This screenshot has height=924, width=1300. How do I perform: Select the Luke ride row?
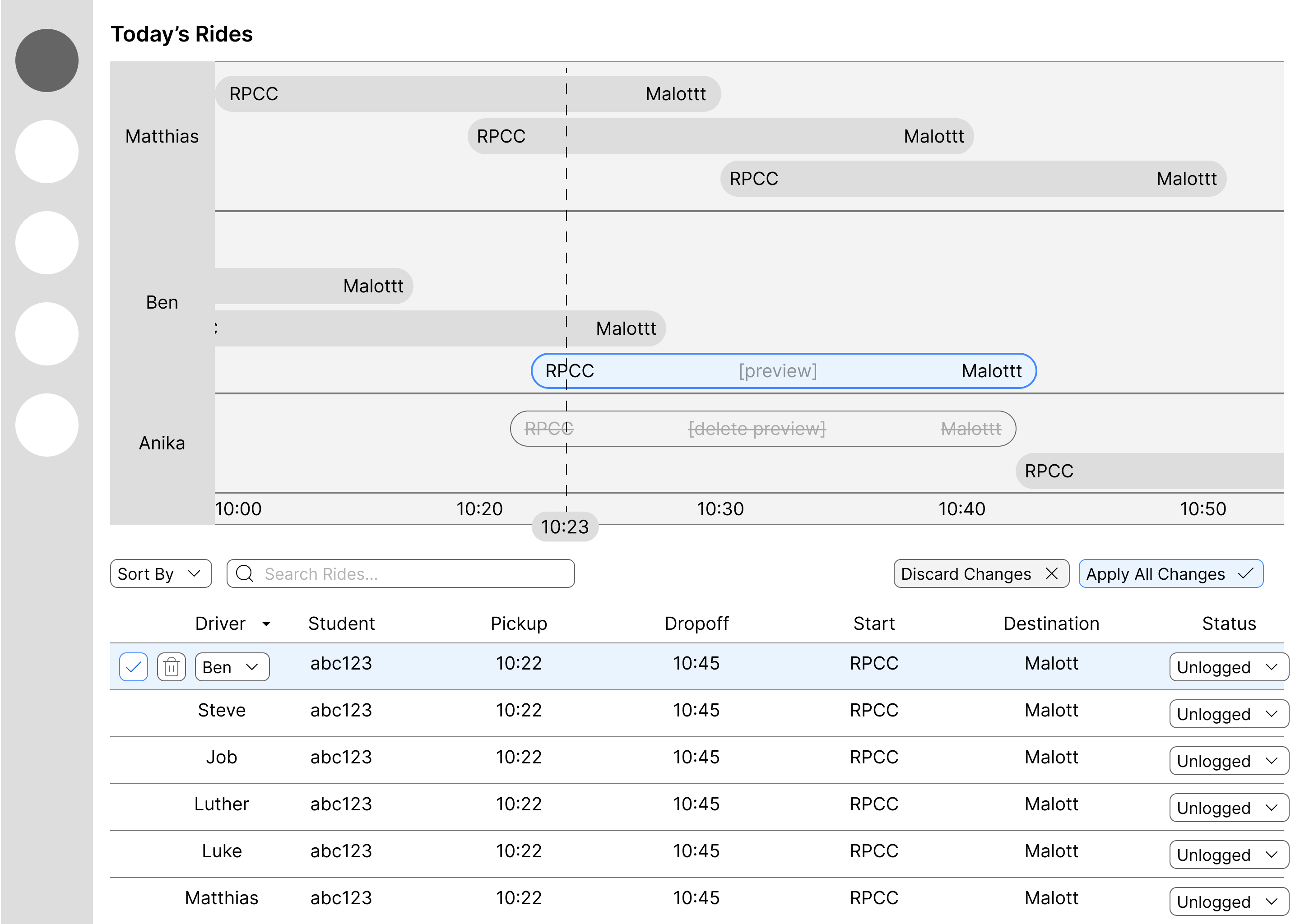pos(696,854)
